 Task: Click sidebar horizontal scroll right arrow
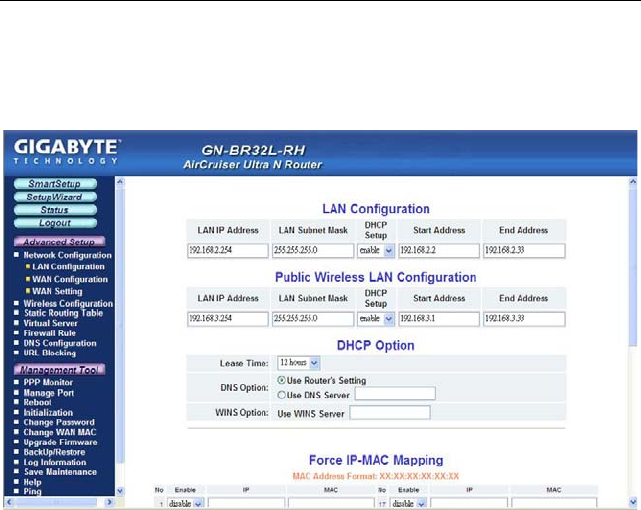pos(109,502)
